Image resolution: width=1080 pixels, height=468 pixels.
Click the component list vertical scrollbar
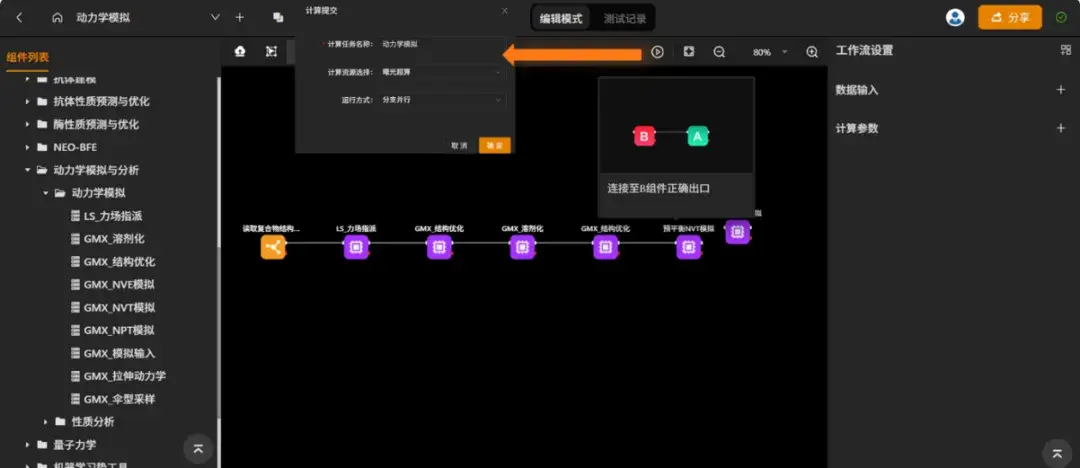click(x=218, y=246)
